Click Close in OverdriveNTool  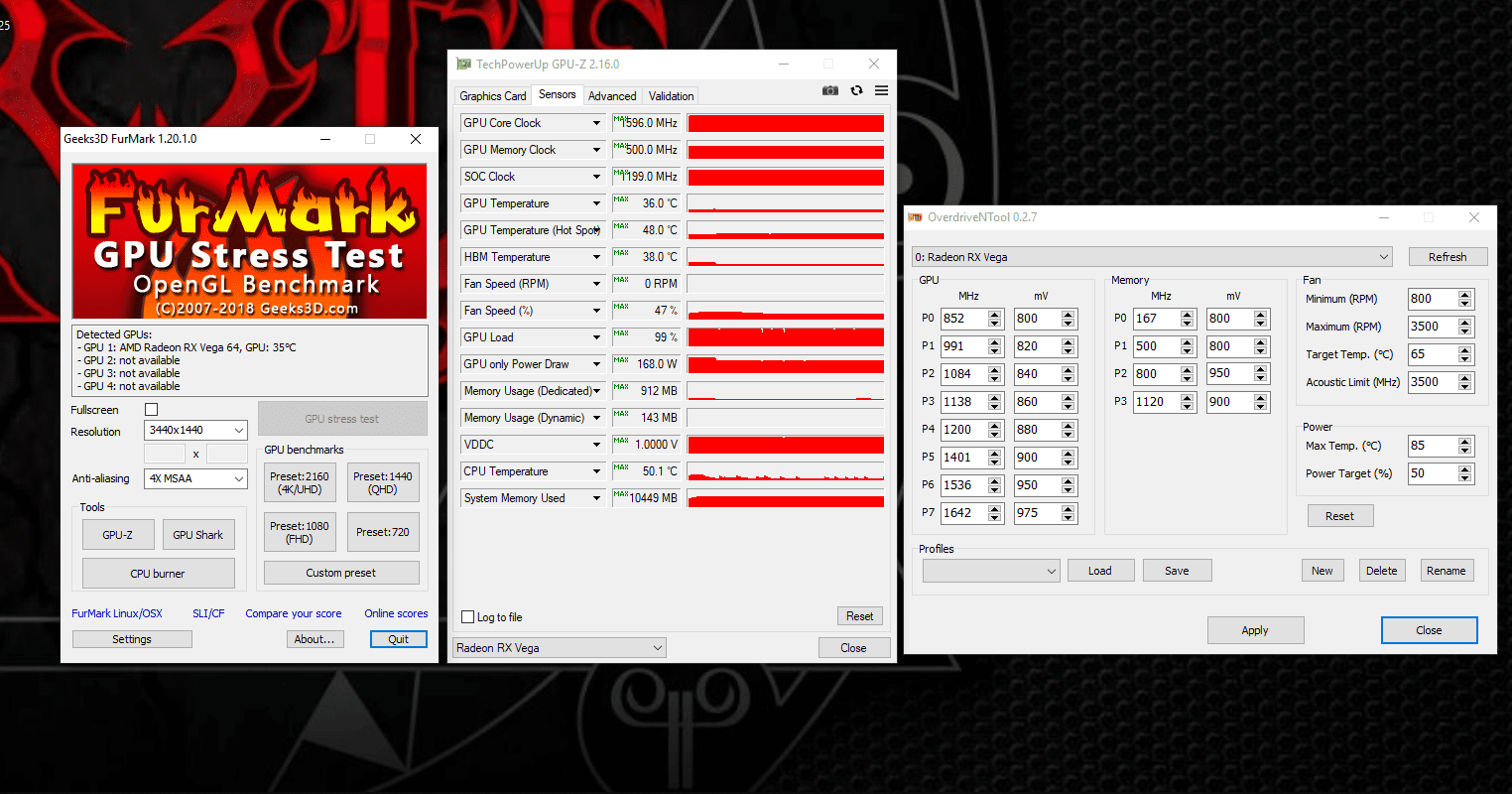pyautogui.click(x=1429, y=630)
